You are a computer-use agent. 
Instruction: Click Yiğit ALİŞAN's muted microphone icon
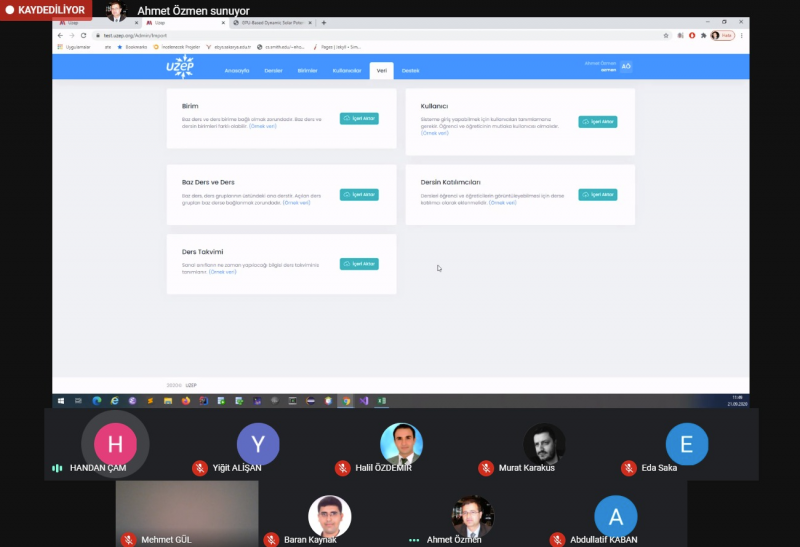pos(200,468)
